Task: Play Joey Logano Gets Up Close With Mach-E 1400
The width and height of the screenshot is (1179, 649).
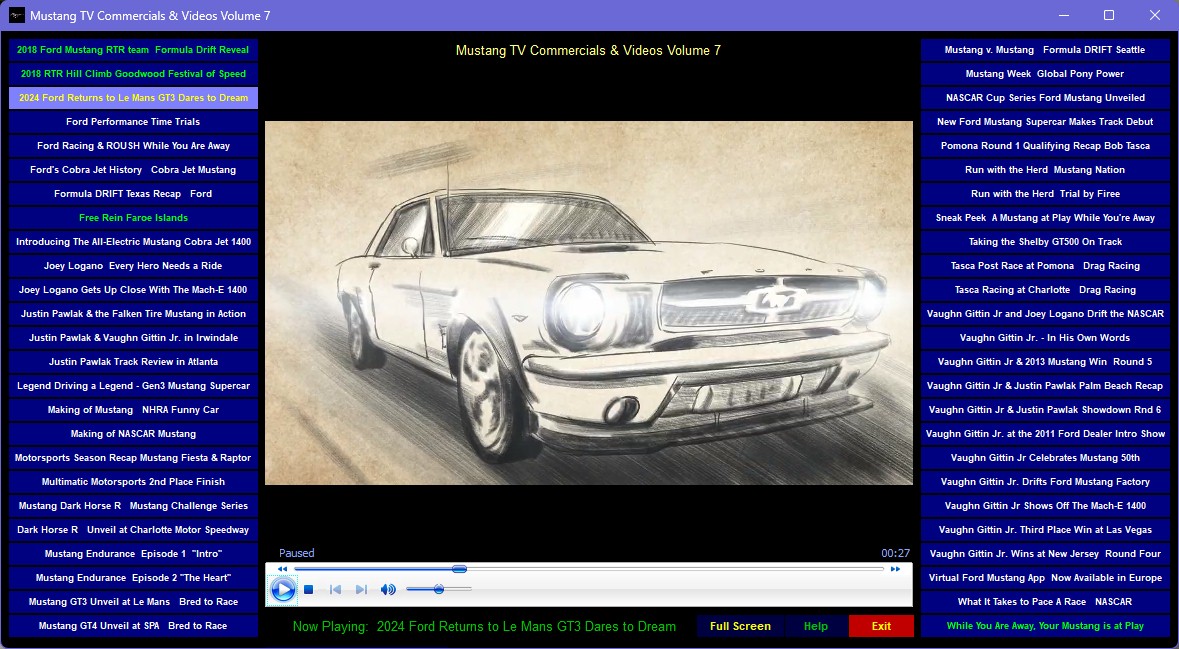Action: tap(133, 290)
